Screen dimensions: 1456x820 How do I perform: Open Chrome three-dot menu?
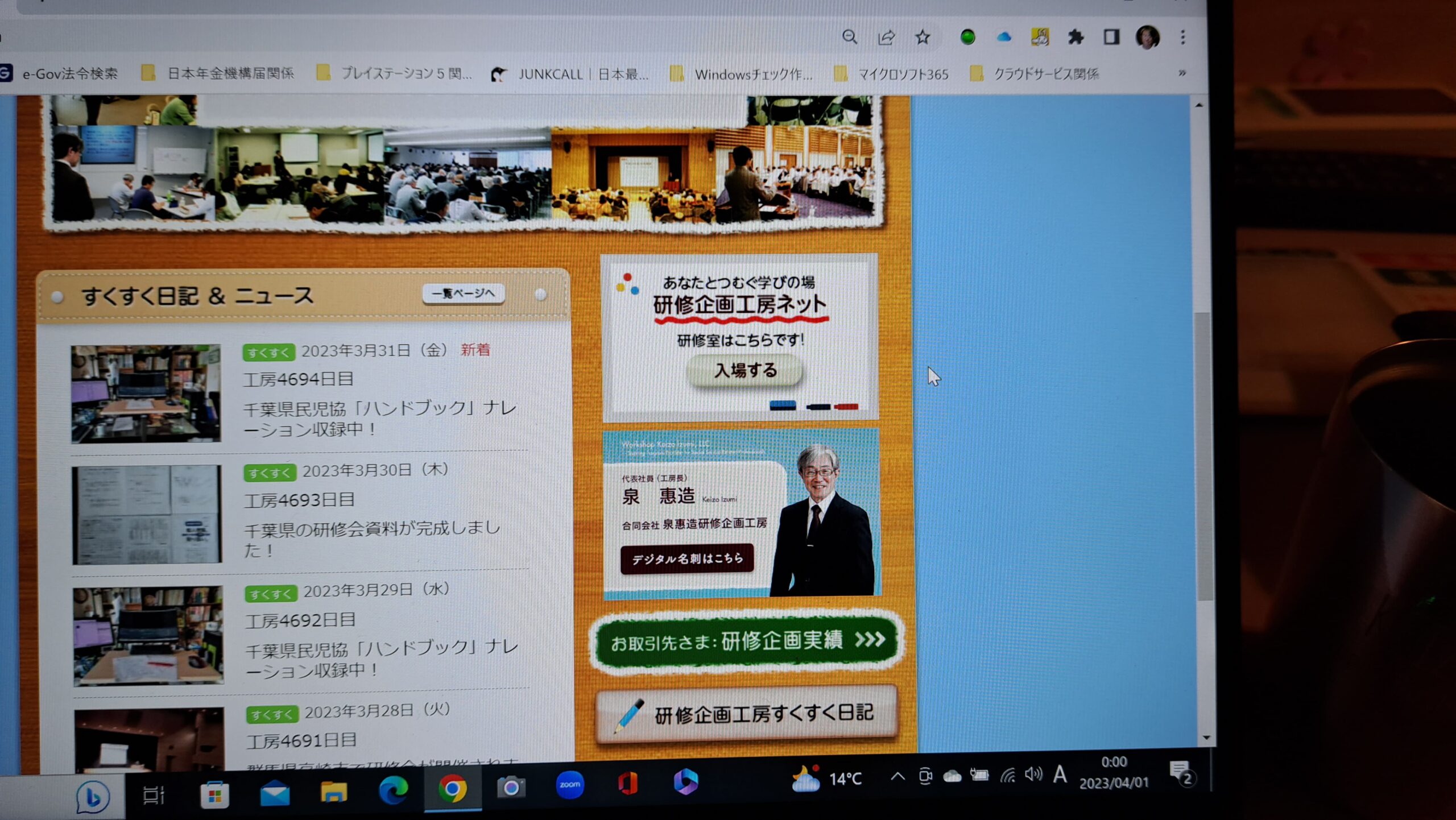(1183, 38)
